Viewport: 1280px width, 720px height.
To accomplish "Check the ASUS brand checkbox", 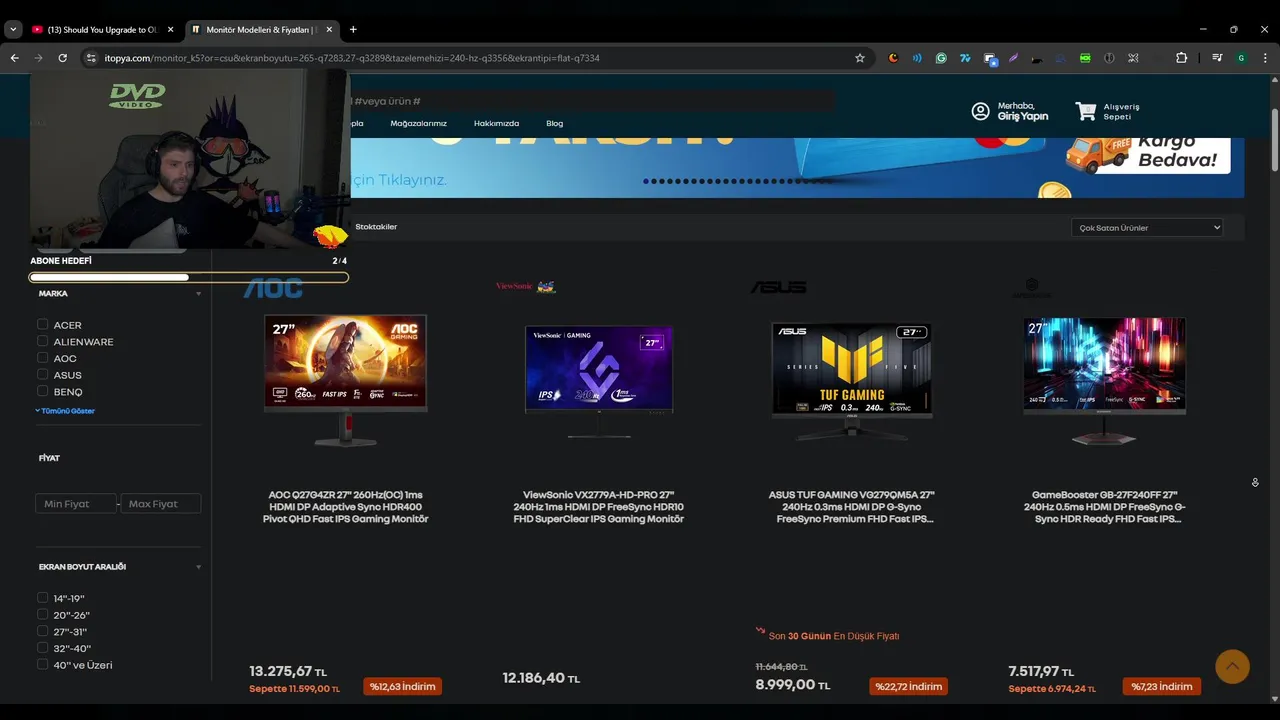I will click(43, 374).
